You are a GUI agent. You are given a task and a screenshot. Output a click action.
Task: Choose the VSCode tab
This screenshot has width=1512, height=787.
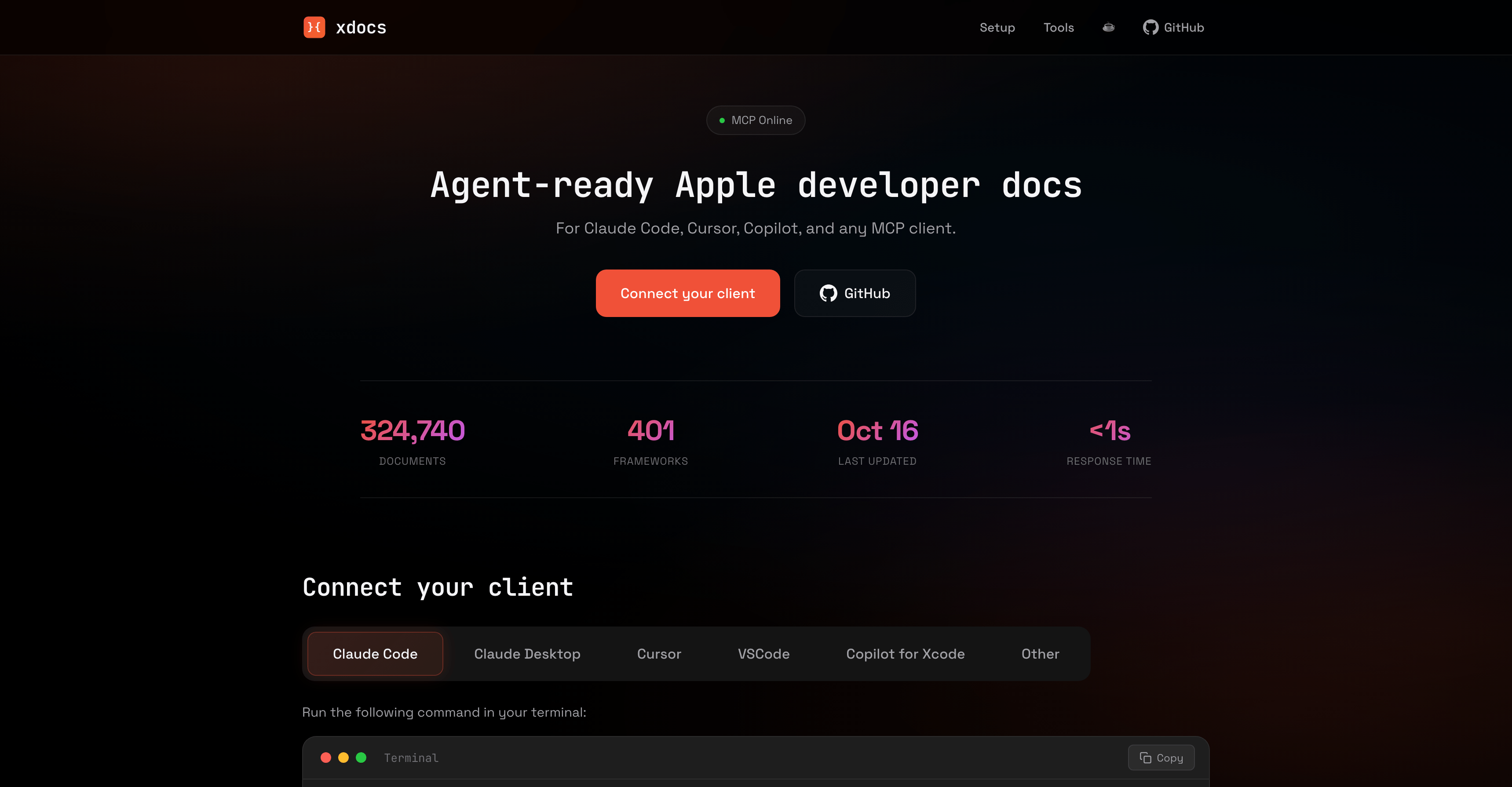tap(763, 654)
